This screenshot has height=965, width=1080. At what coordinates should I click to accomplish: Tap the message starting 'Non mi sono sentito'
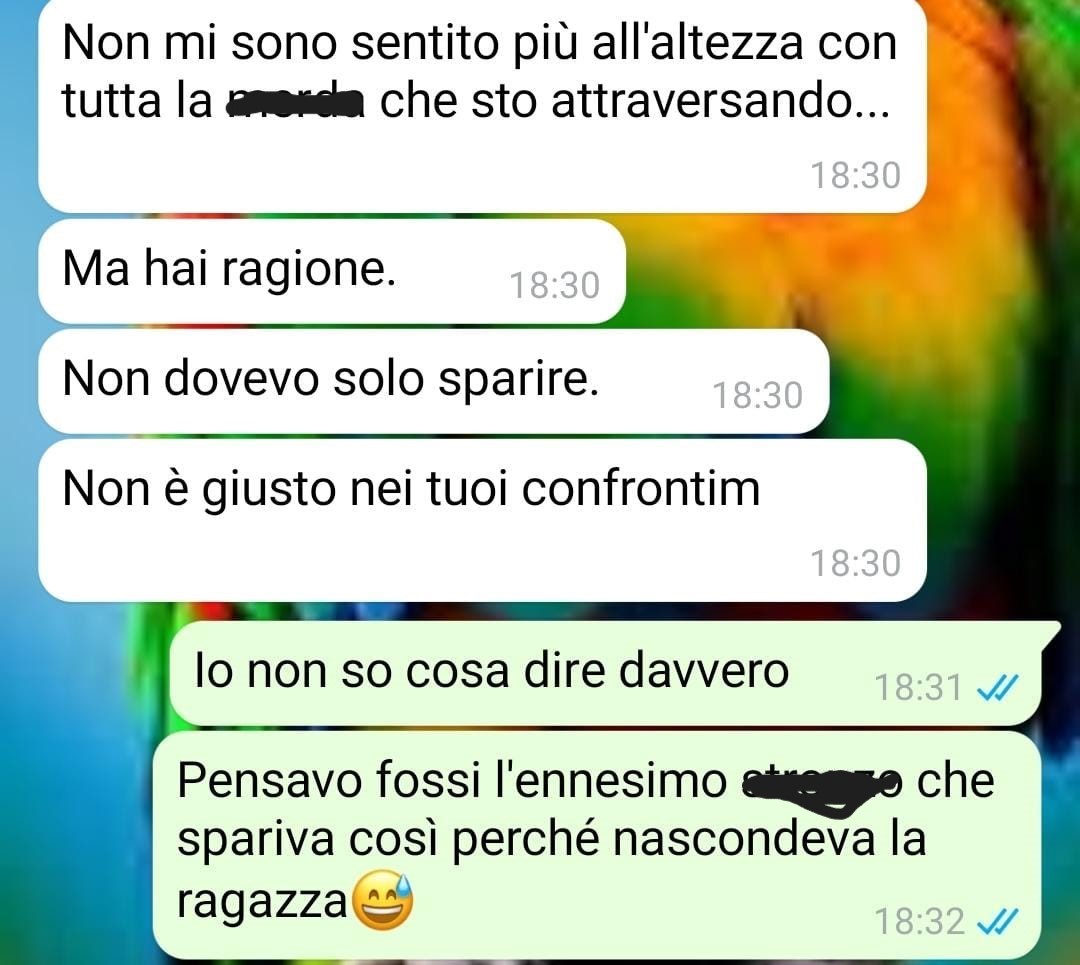[482, 105]
